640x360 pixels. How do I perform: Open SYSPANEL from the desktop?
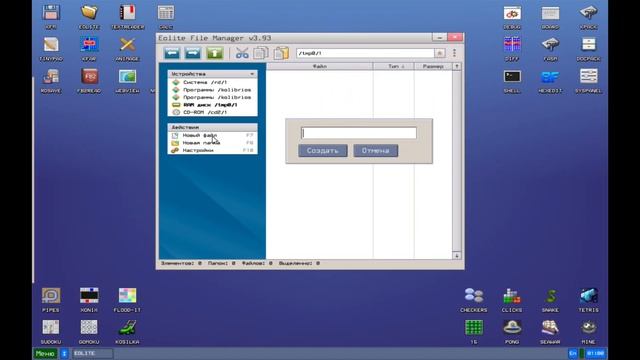point(589,81)
